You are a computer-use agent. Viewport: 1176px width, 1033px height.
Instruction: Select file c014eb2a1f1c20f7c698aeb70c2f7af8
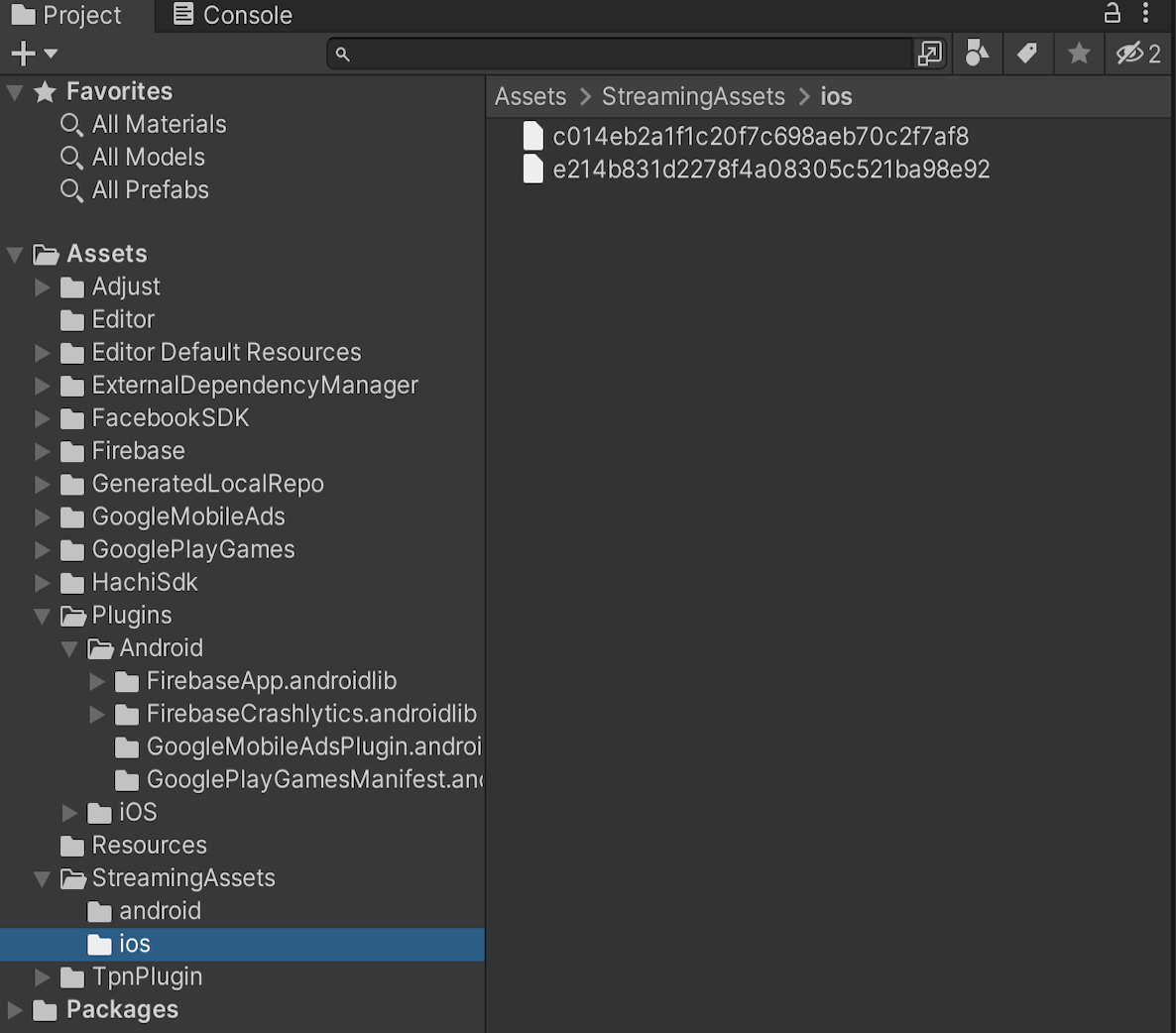761,137
